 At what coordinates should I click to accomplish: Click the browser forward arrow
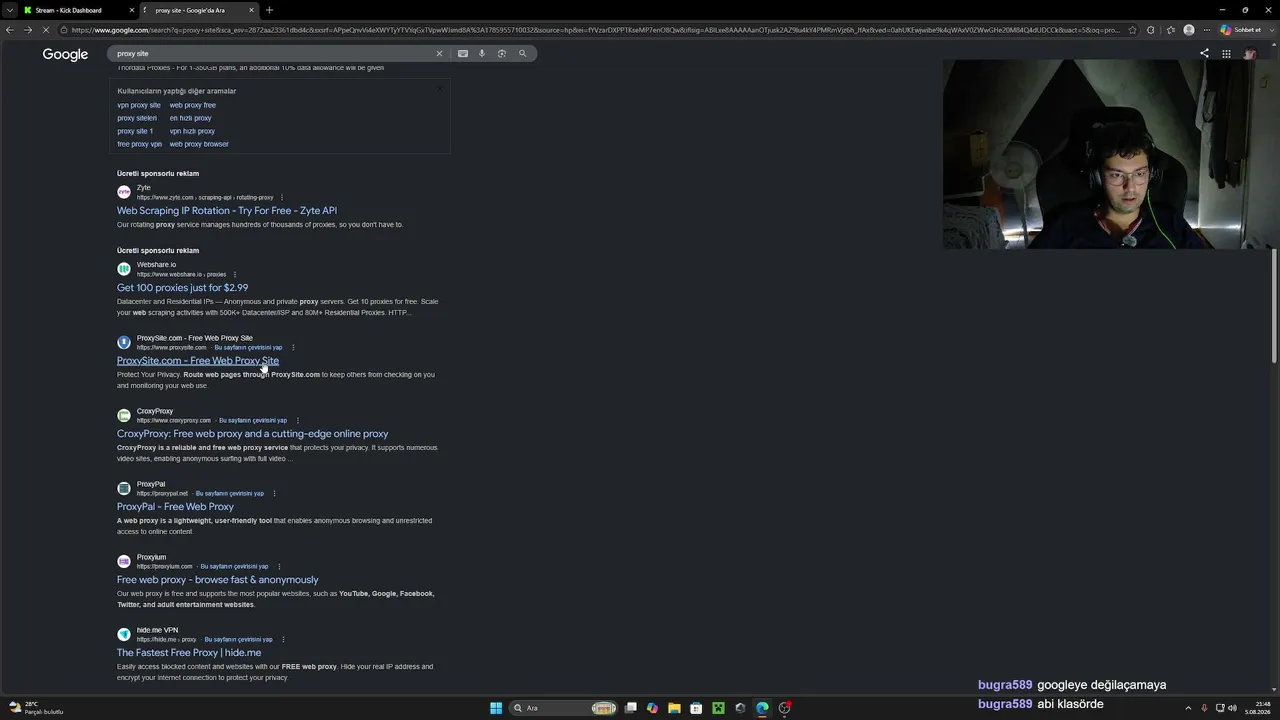pyautogui.click(x=26, y=30)
